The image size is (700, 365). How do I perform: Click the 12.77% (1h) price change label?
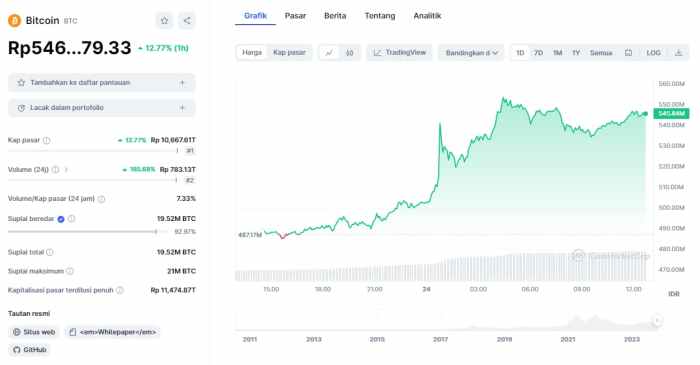coord(164,48)
